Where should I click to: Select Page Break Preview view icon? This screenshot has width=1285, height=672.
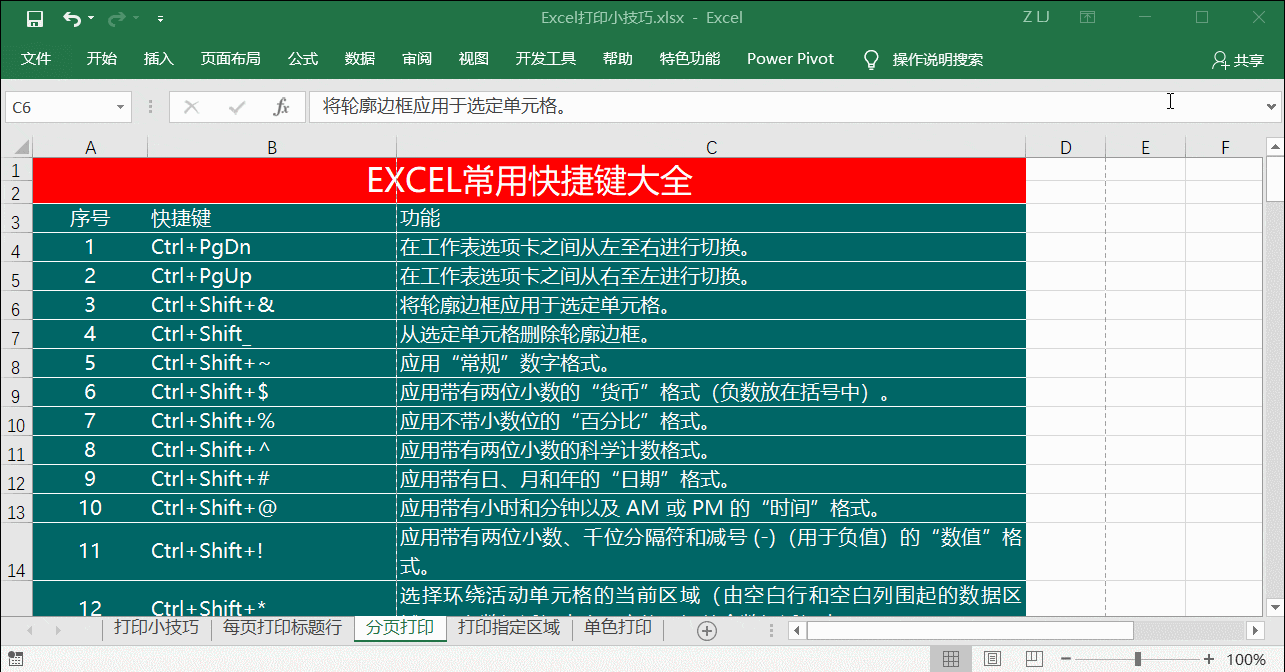(x=1033, y=659)
